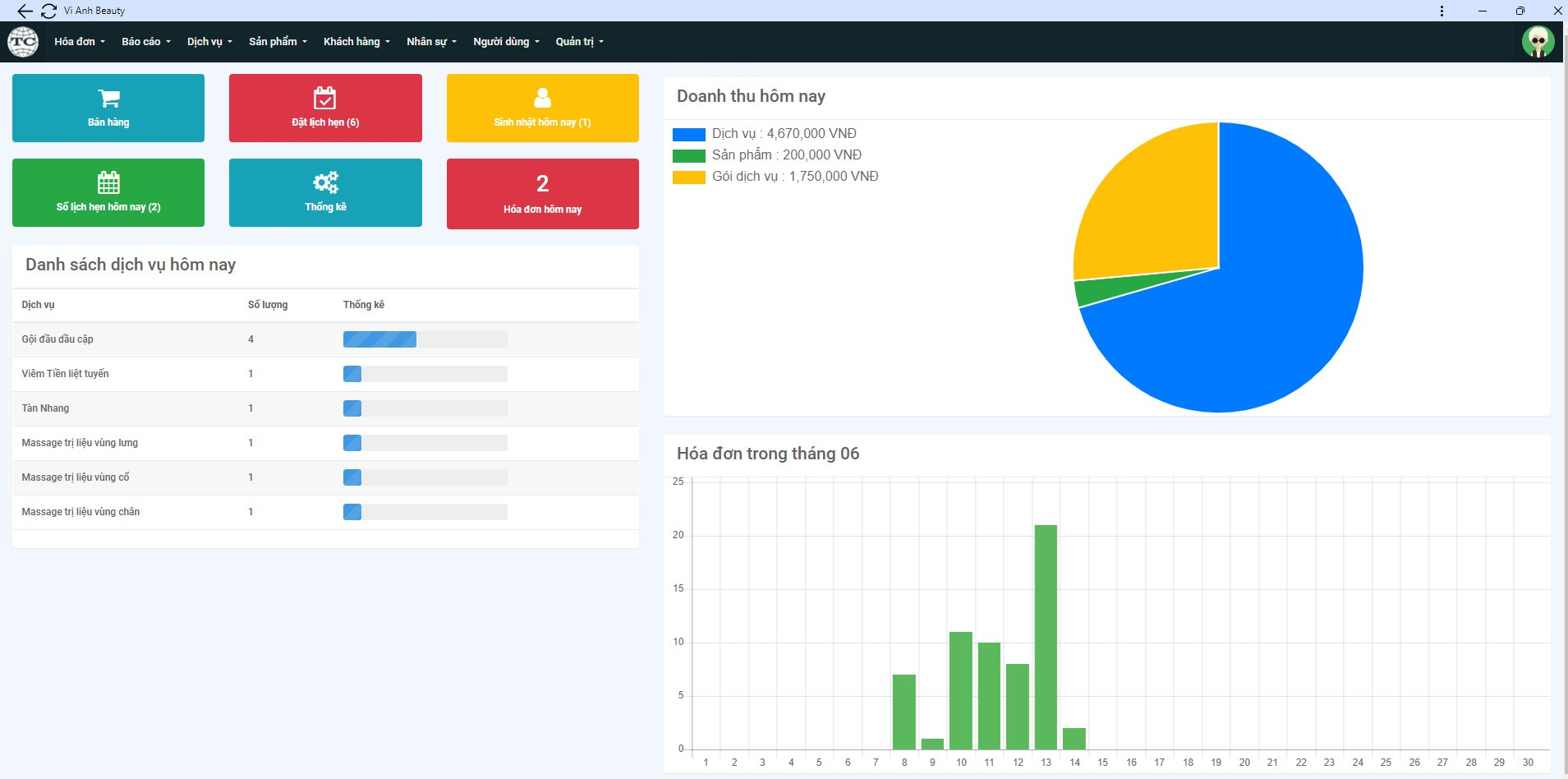1568x779 pixels.
Task: Open the Hóa đơn dropdown menu
Action: [x=80, y=42]
